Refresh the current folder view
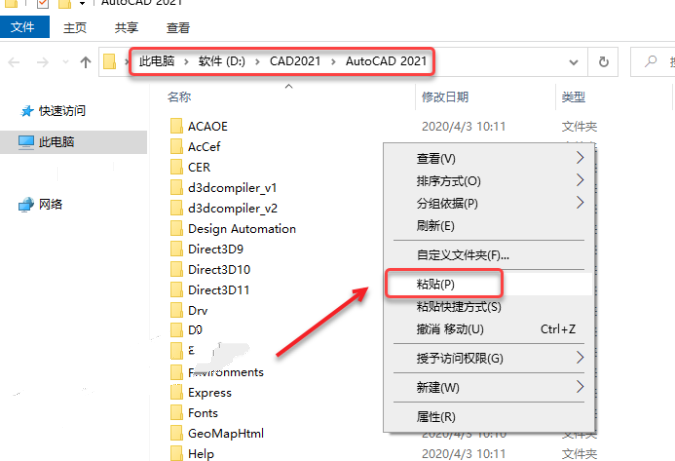 pos(604,62)
